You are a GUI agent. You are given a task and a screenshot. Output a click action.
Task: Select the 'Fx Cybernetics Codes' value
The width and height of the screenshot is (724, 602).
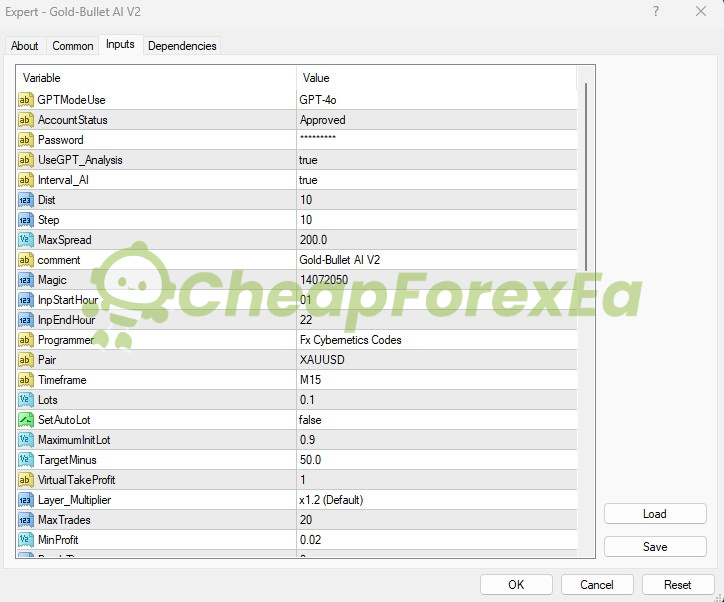[437, 340]
